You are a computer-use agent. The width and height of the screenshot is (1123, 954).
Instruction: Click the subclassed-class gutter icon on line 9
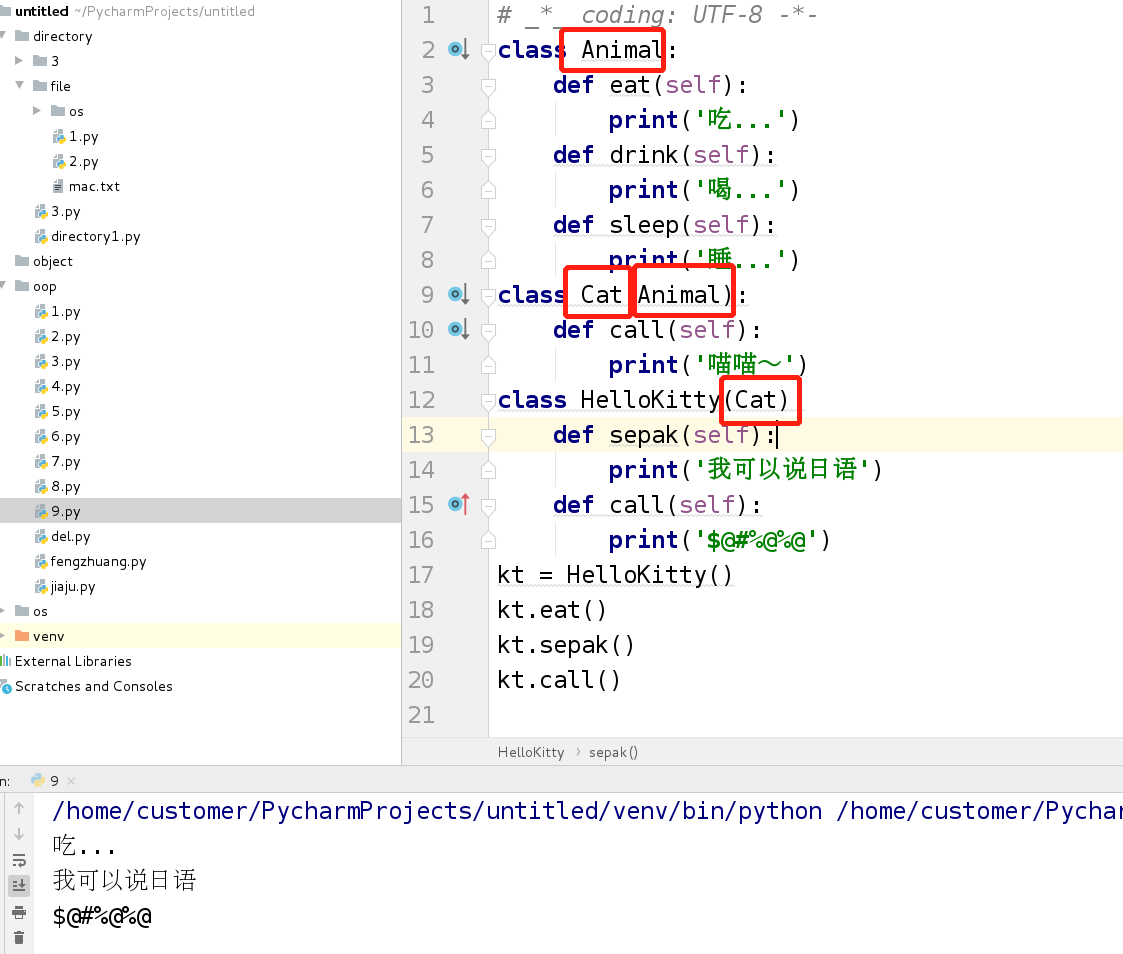tap(458, 294)
